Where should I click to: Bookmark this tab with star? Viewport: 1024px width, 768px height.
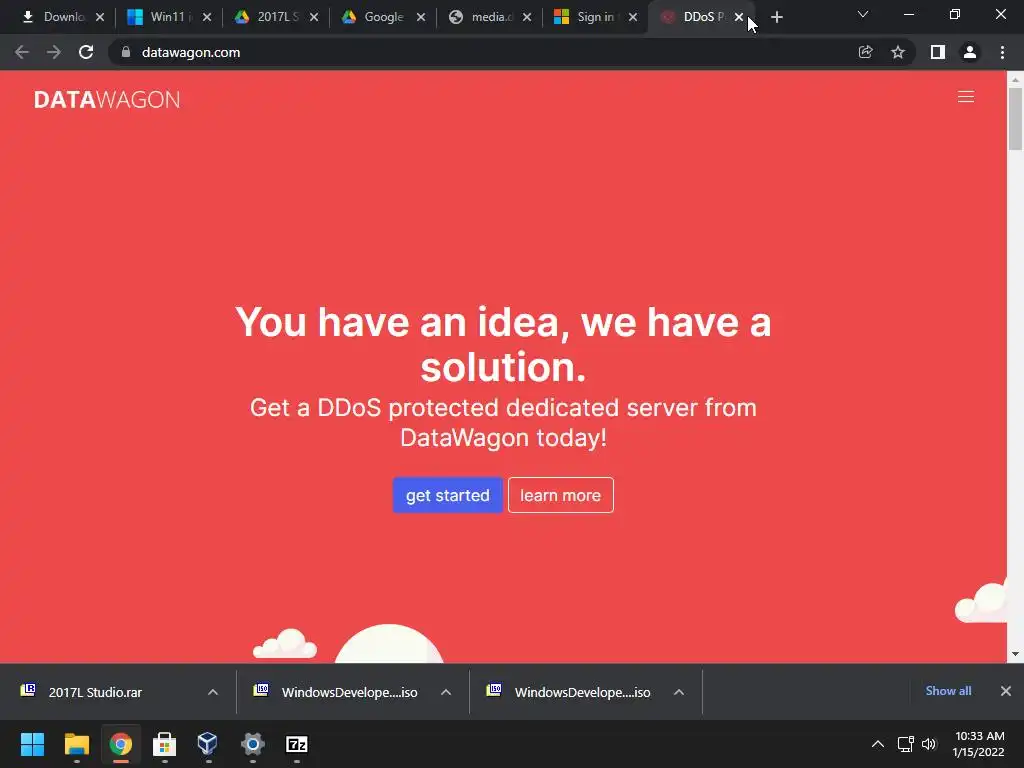pos(898,52)
